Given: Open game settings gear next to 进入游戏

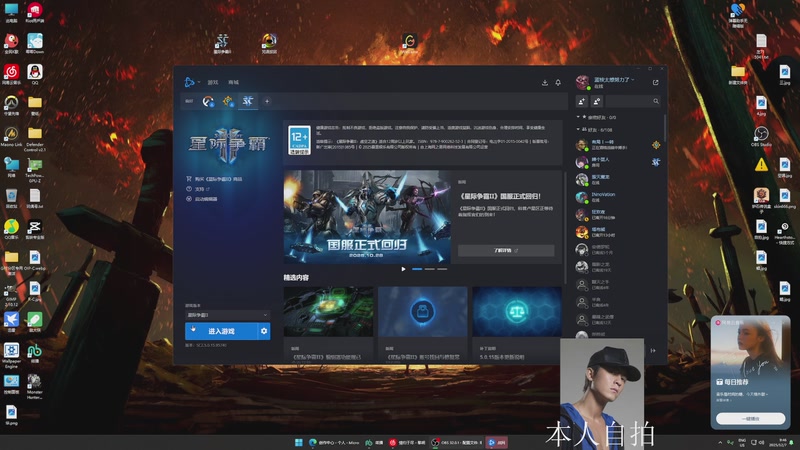Looking at the screenshot, I should [264, 331].
